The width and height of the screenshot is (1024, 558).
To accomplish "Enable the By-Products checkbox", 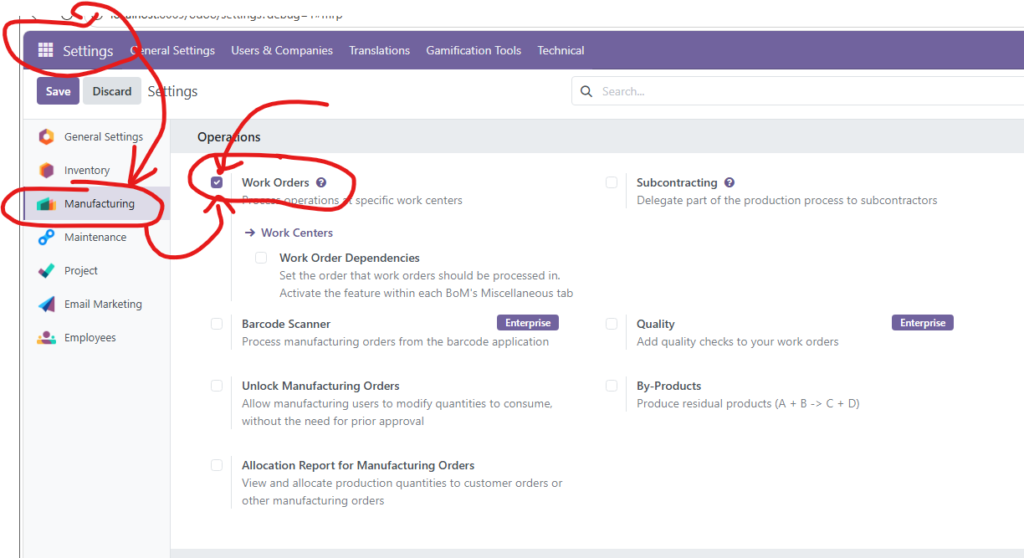I will tap(611, 386).
